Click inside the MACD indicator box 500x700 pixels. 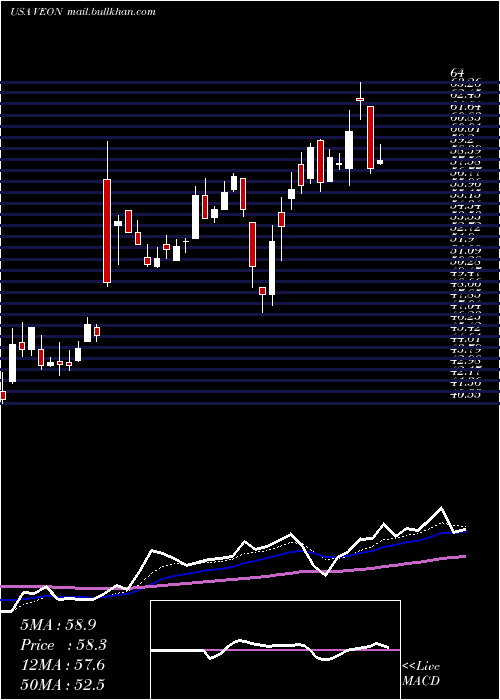275,650
